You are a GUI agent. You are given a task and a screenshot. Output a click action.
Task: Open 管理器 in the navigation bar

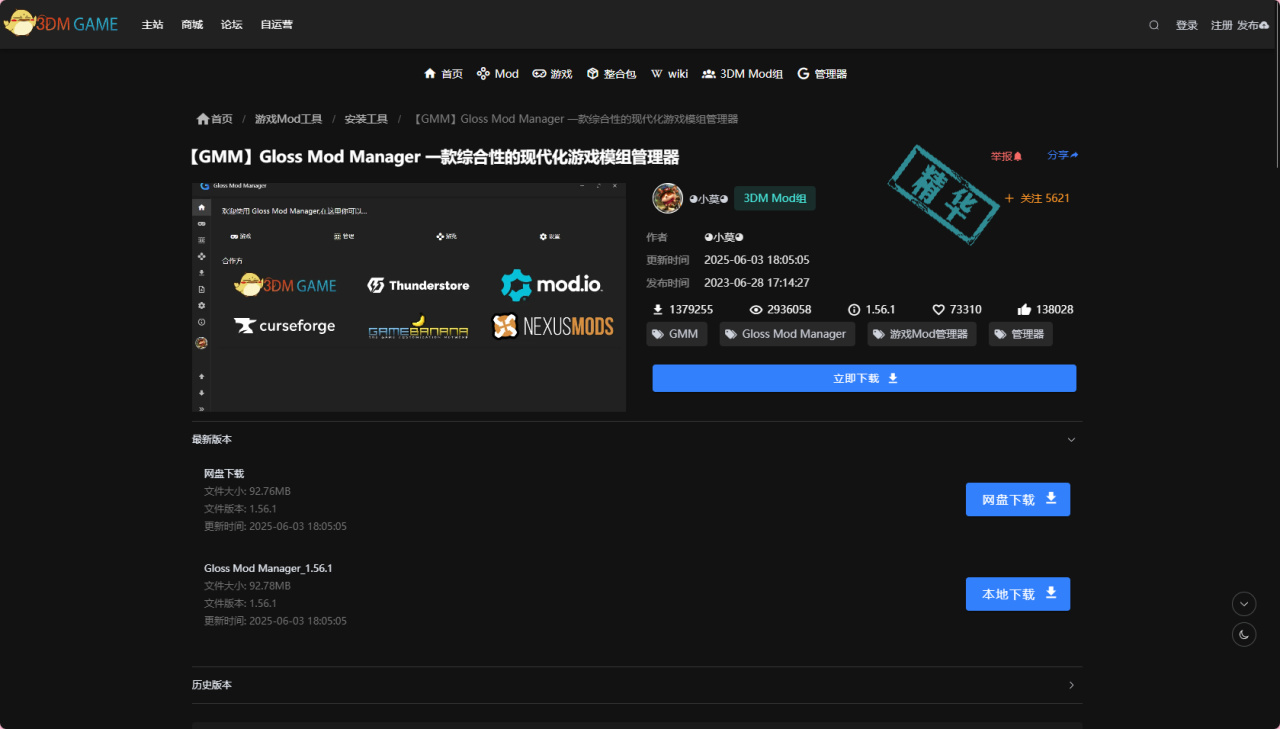[822, 74]
